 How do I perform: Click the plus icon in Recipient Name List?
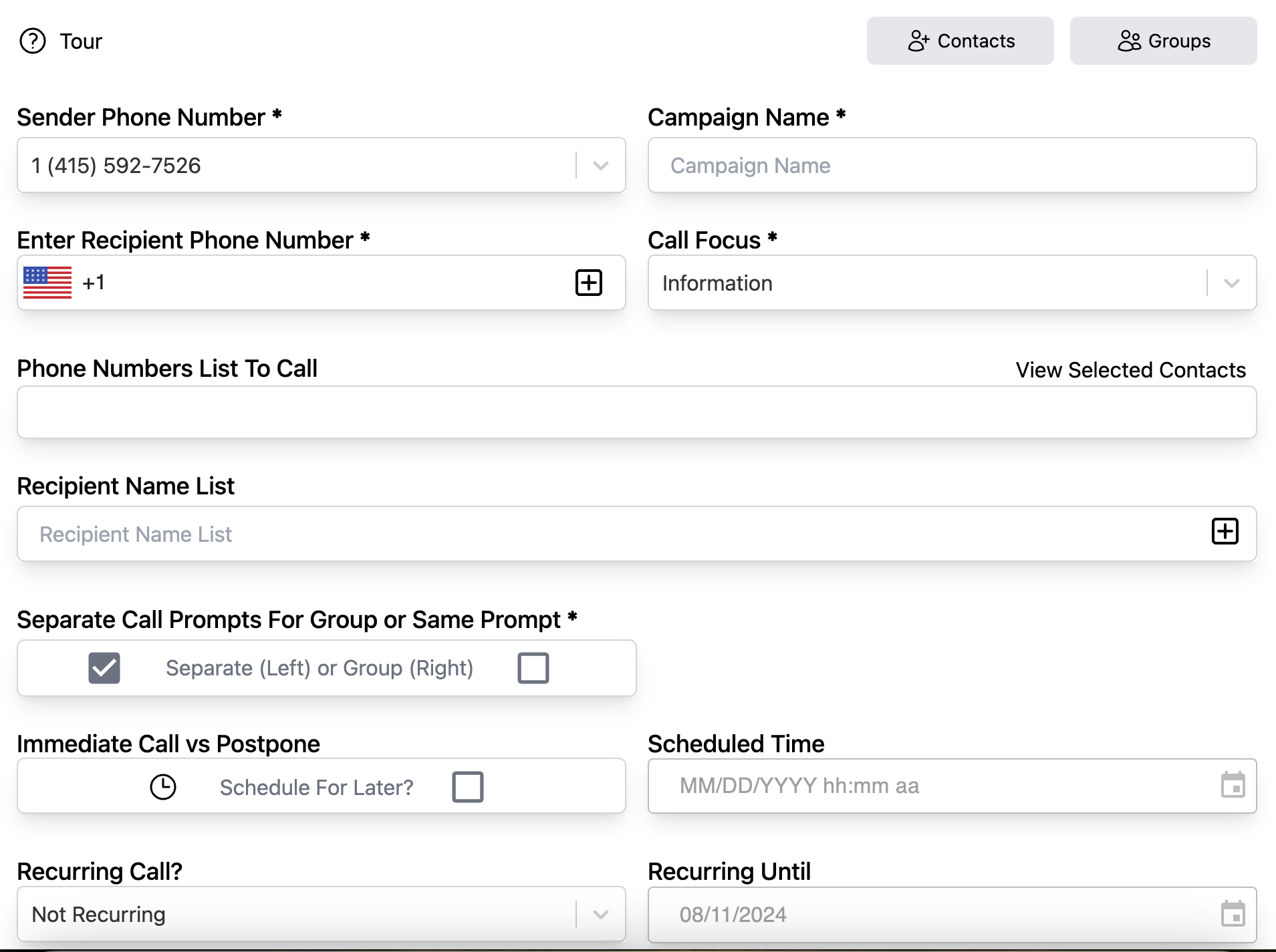click(1225, 532)
